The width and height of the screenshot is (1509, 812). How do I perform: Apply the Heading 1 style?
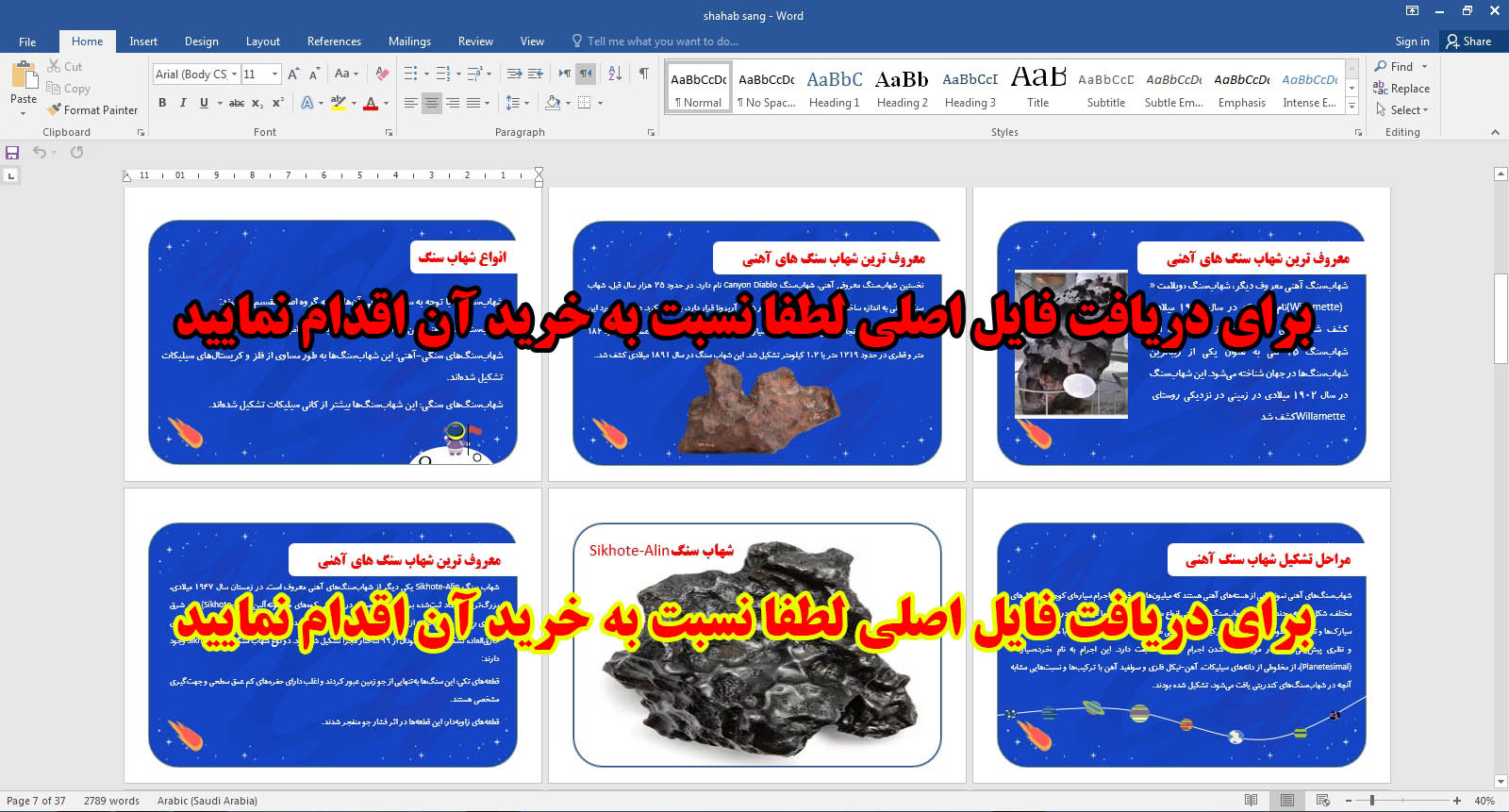(x=835, y=88)
